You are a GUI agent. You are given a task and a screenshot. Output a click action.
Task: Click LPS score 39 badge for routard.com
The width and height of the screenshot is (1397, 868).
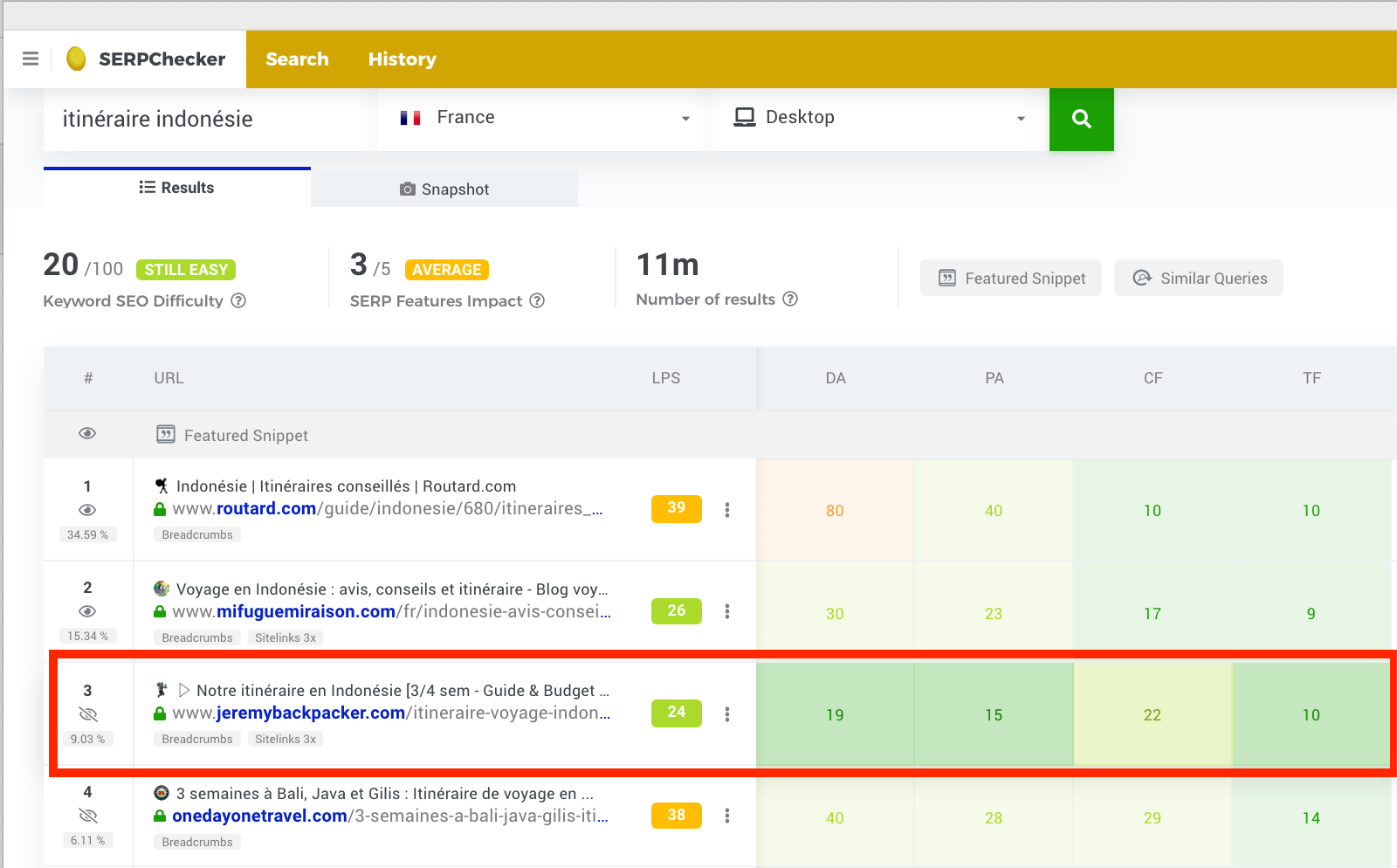coord(676,508)
